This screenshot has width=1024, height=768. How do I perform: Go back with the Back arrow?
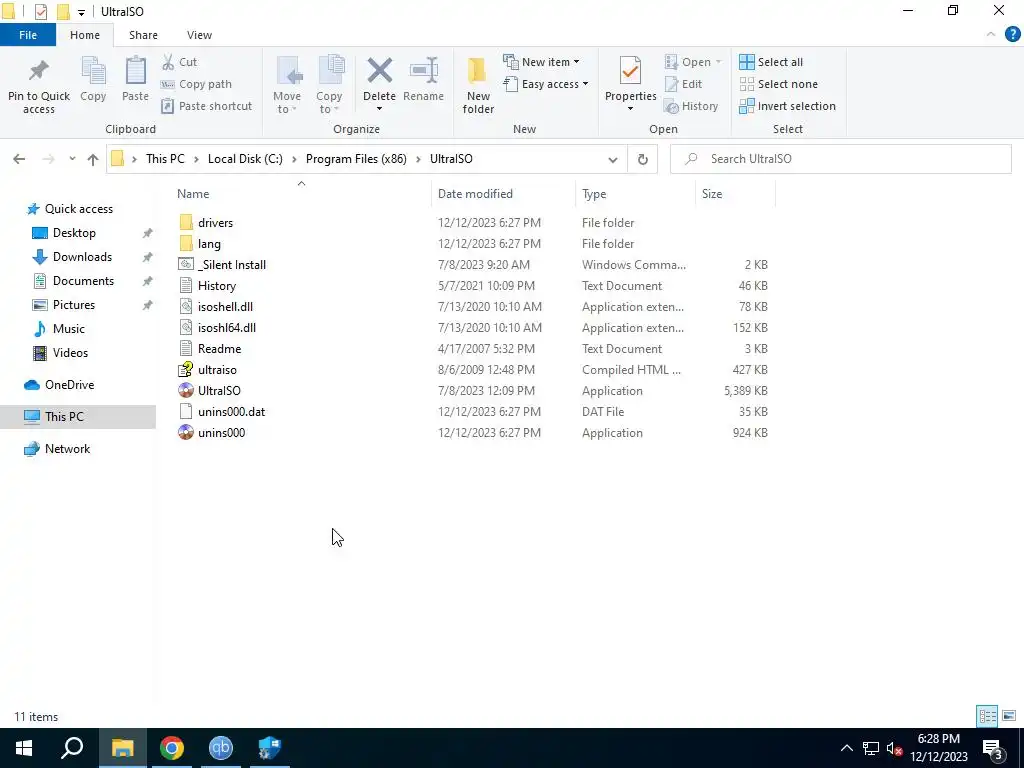19,159
